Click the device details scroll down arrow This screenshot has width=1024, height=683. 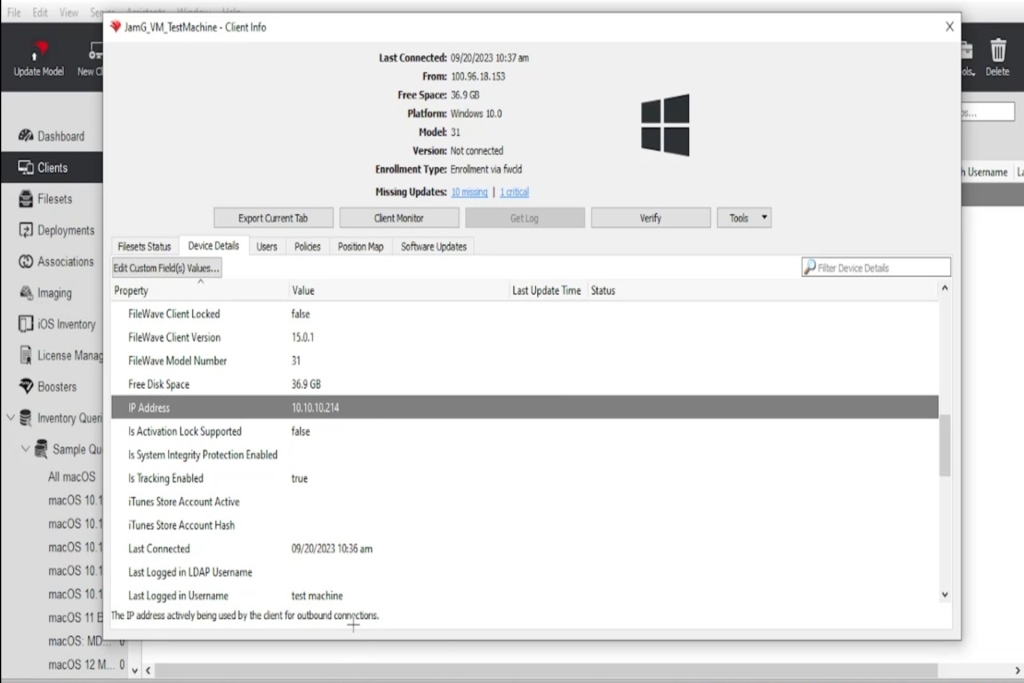(944, 595)
